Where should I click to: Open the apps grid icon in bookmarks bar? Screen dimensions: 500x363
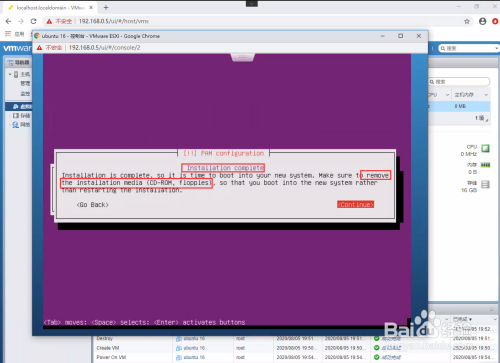tap(8, 34)
